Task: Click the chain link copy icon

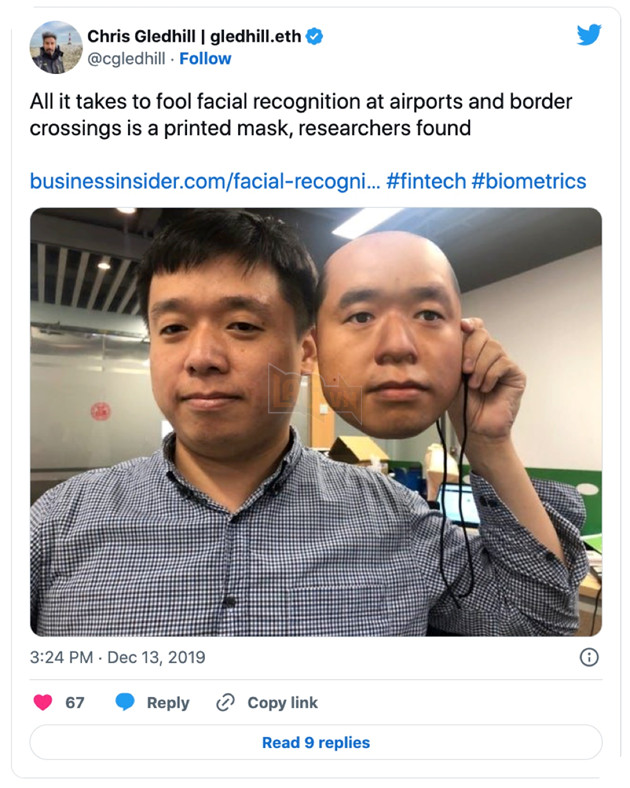Action: (225, 702)
